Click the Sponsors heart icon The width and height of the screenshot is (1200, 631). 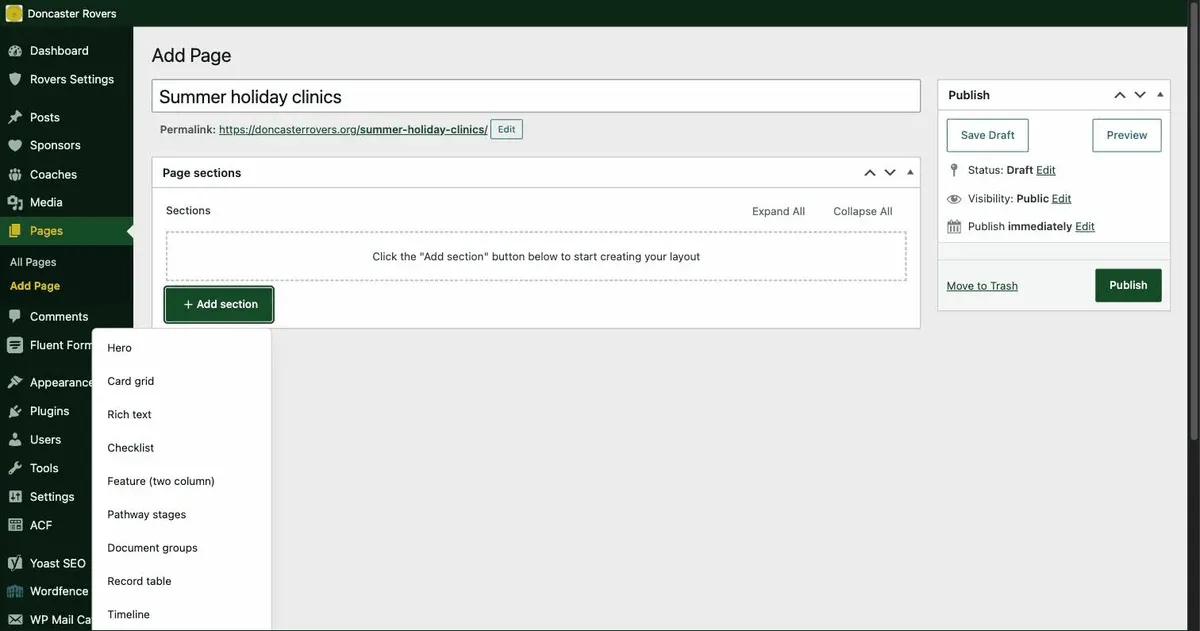[15, 145]
